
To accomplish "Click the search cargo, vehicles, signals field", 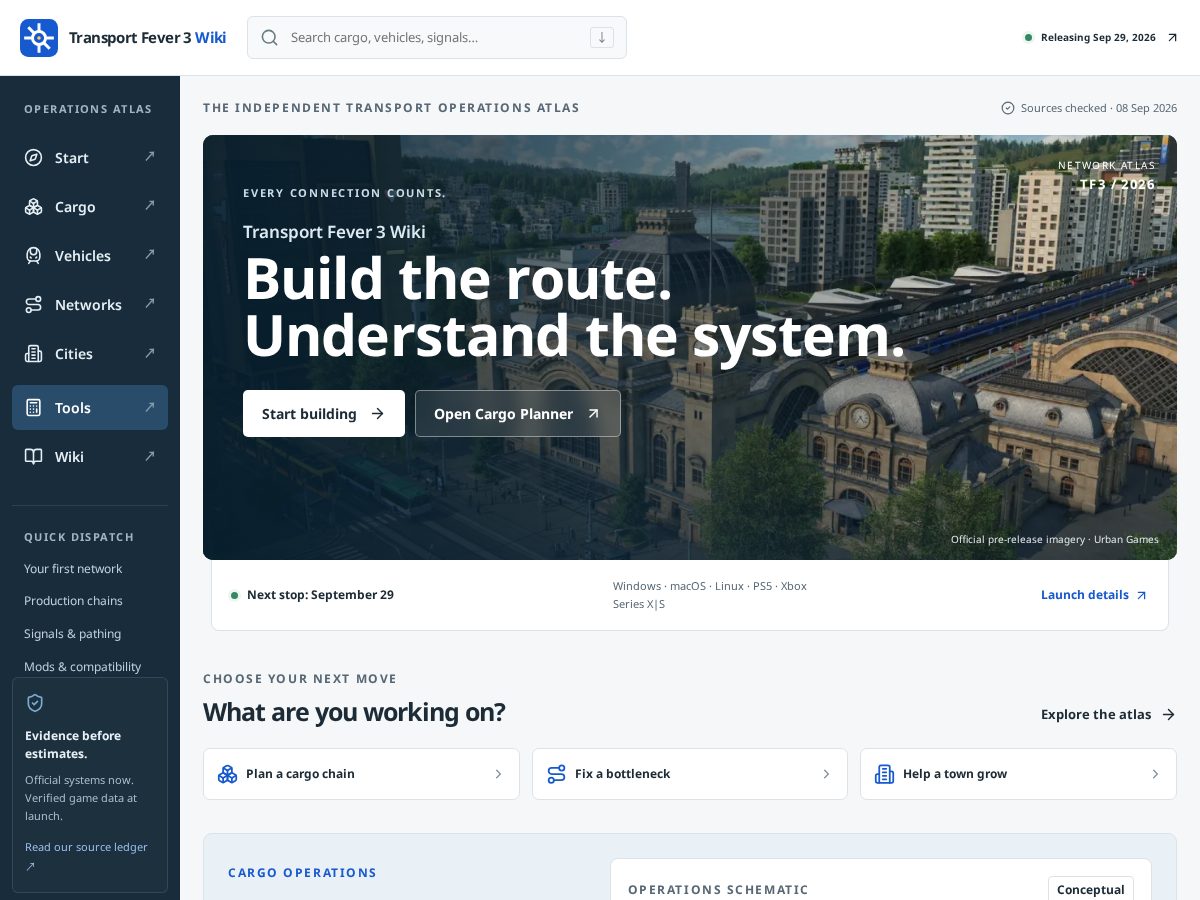I will click(x=437, y=38).
